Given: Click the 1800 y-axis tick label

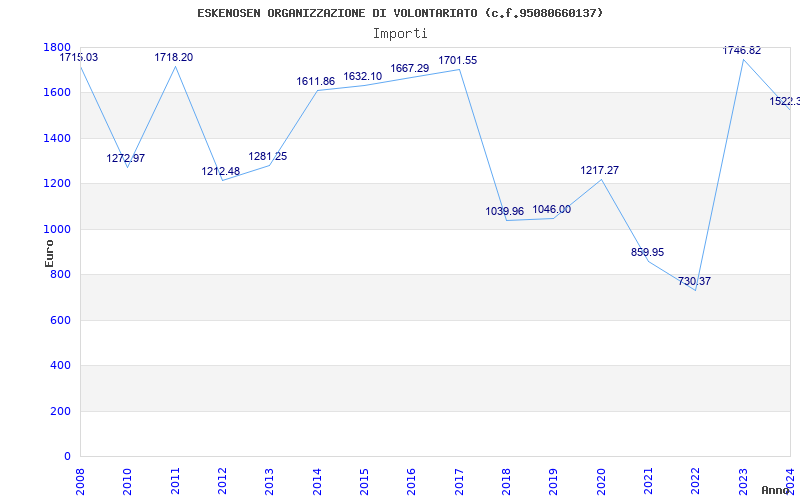Looking at the screenshot, I should point(57,47).
